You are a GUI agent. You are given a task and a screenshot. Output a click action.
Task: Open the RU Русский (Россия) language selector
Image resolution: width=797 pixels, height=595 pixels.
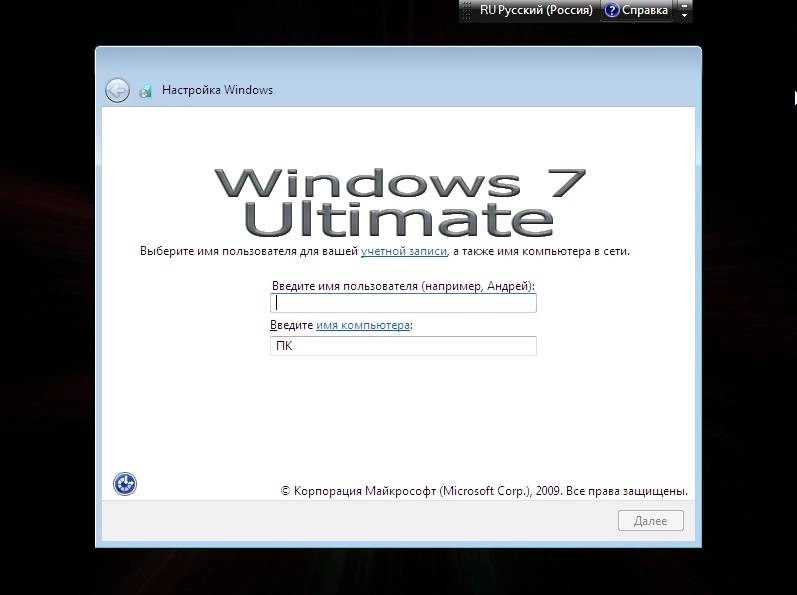536,10
